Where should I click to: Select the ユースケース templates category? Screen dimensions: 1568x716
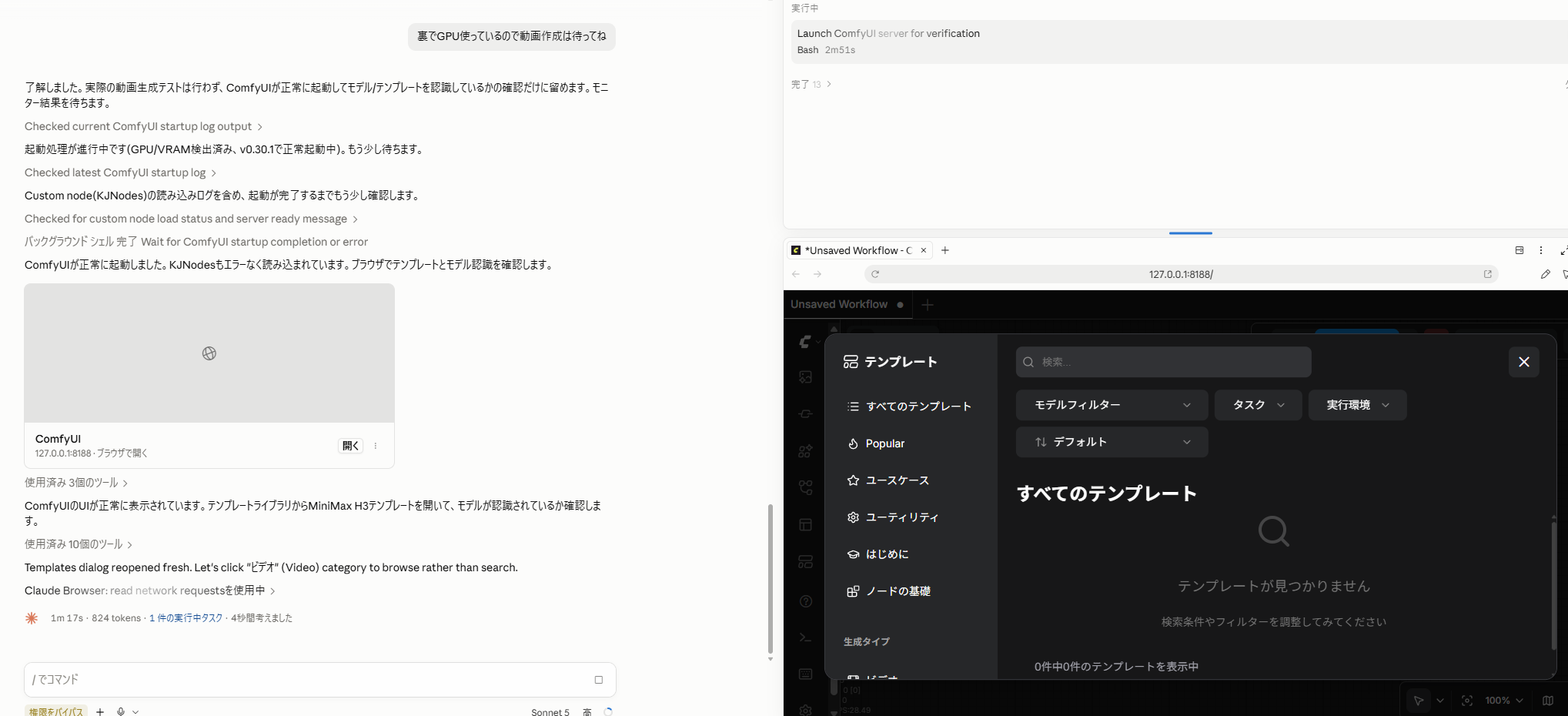pyautogui.click(x=910, y=480)
